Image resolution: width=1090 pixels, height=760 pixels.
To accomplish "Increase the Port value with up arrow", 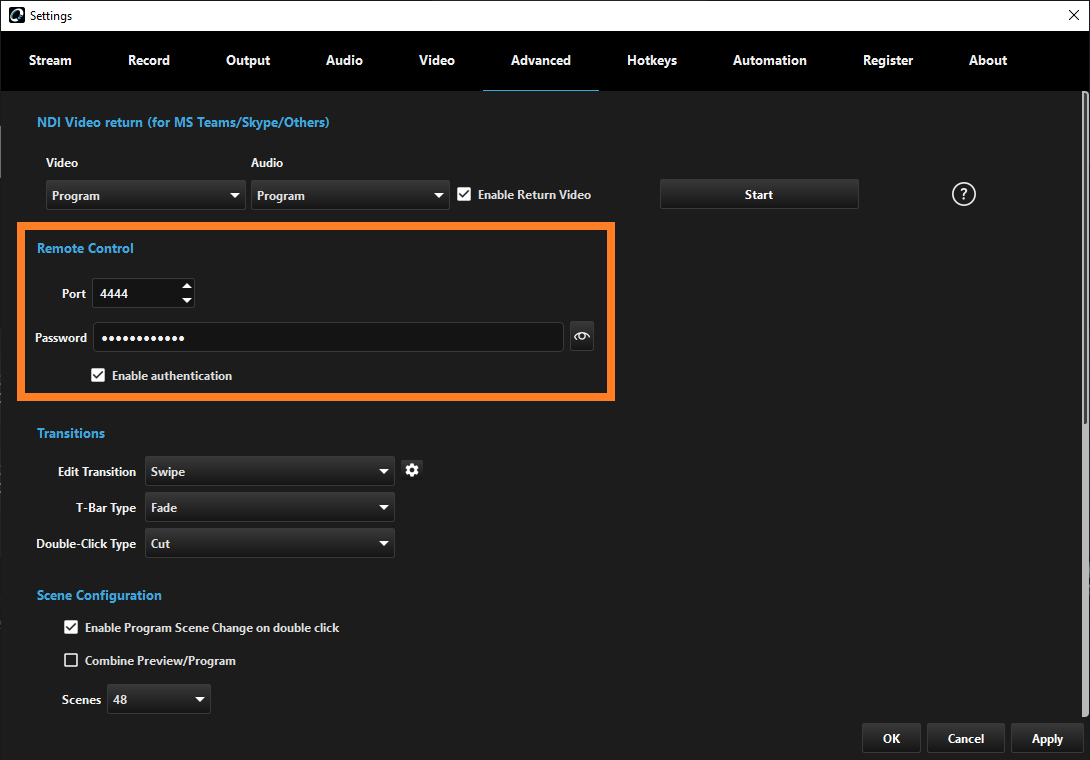I will coord(186,286).
